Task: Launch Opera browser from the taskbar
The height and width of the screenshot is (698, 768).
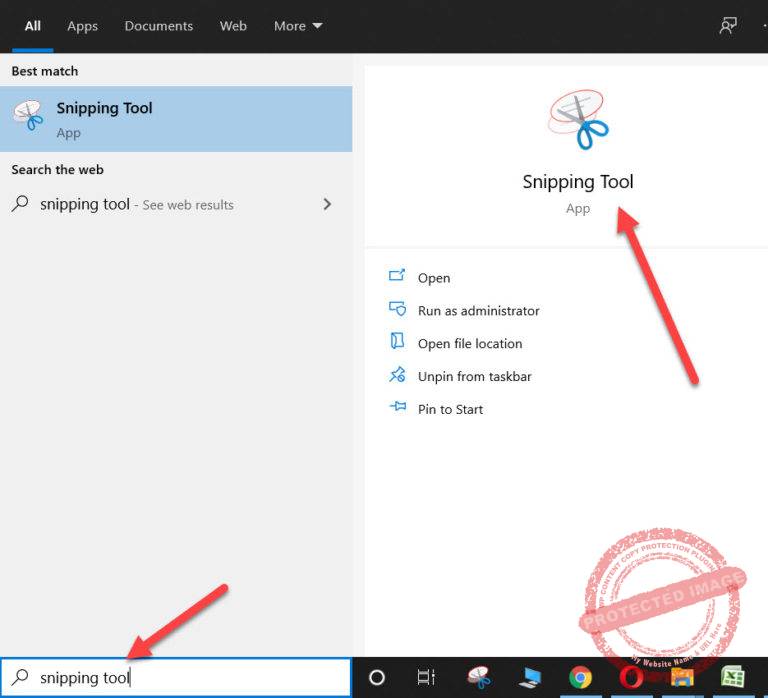Action: click(631, 678)
